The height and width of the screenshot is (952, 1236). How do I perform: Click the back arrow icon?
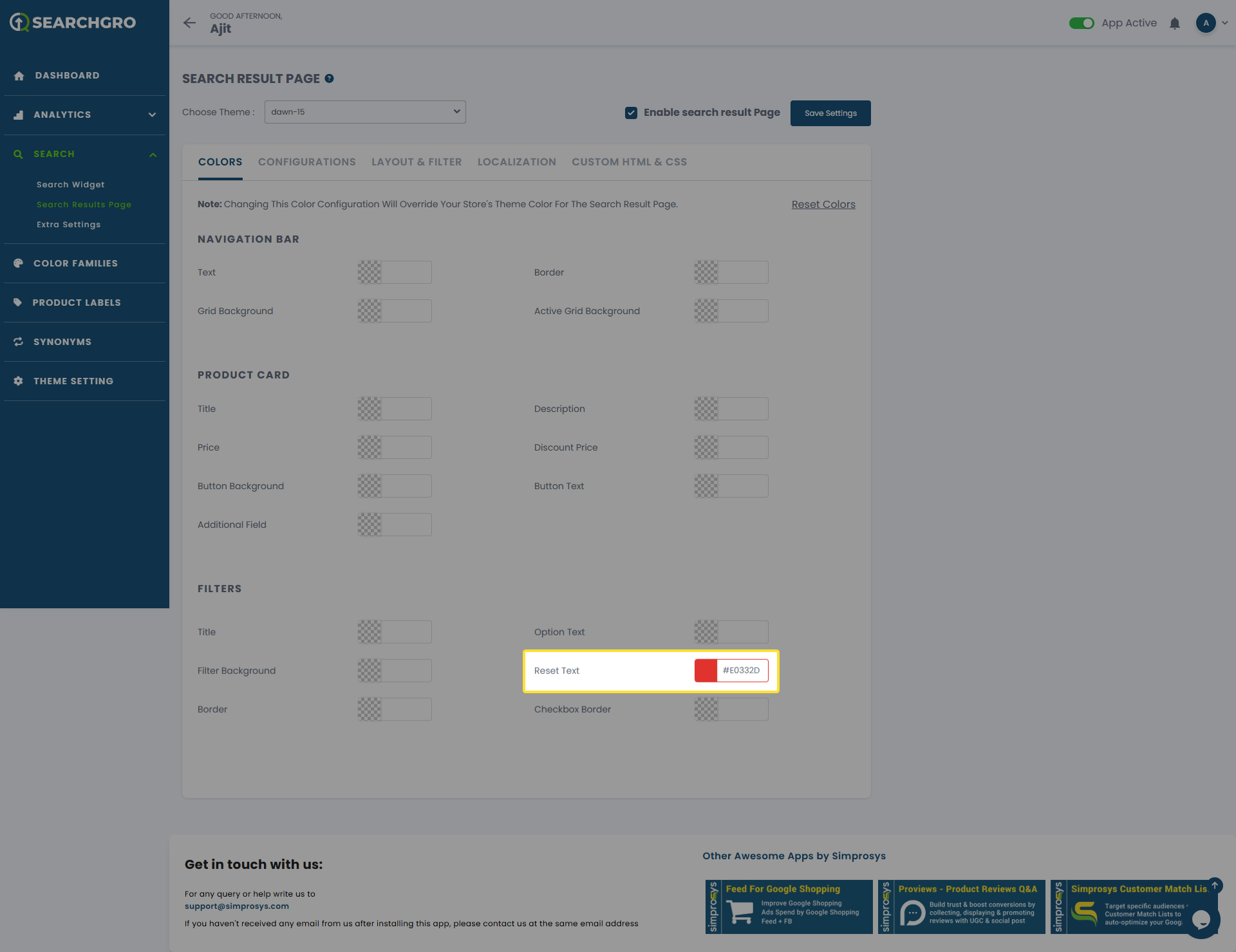(x=189, y=23)
